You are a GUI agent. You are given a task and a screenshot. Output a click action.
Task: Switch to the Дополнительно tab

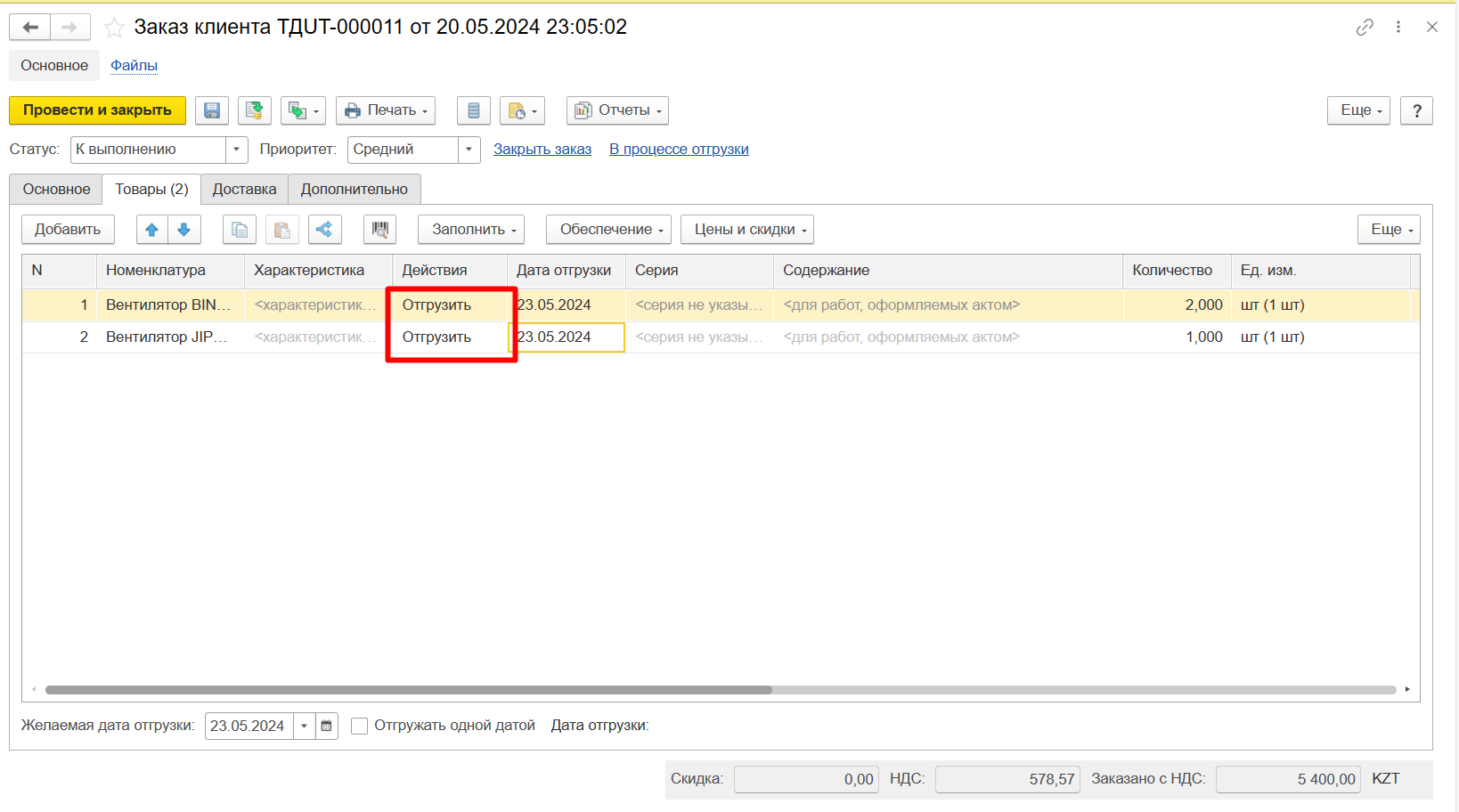coord(354,190)
